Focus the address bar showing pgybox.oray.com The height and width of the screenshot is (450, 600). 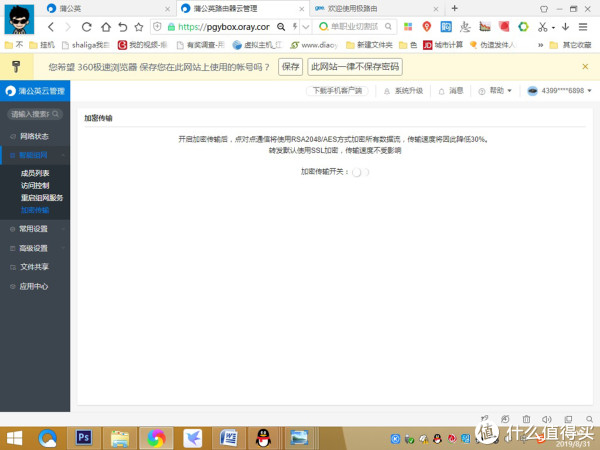click(224, 27)
